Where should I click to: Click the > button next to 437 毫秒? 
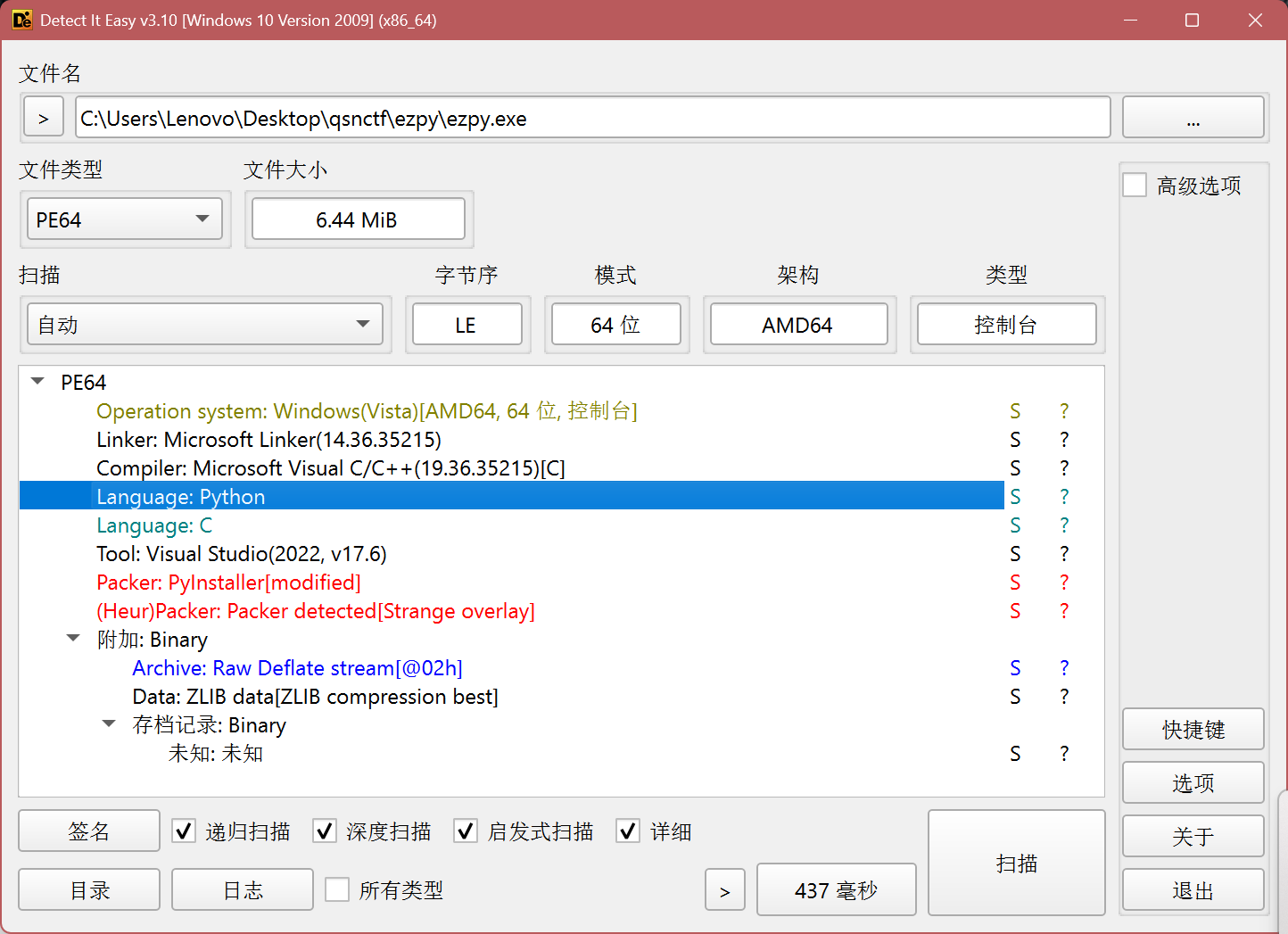[725, 889]
